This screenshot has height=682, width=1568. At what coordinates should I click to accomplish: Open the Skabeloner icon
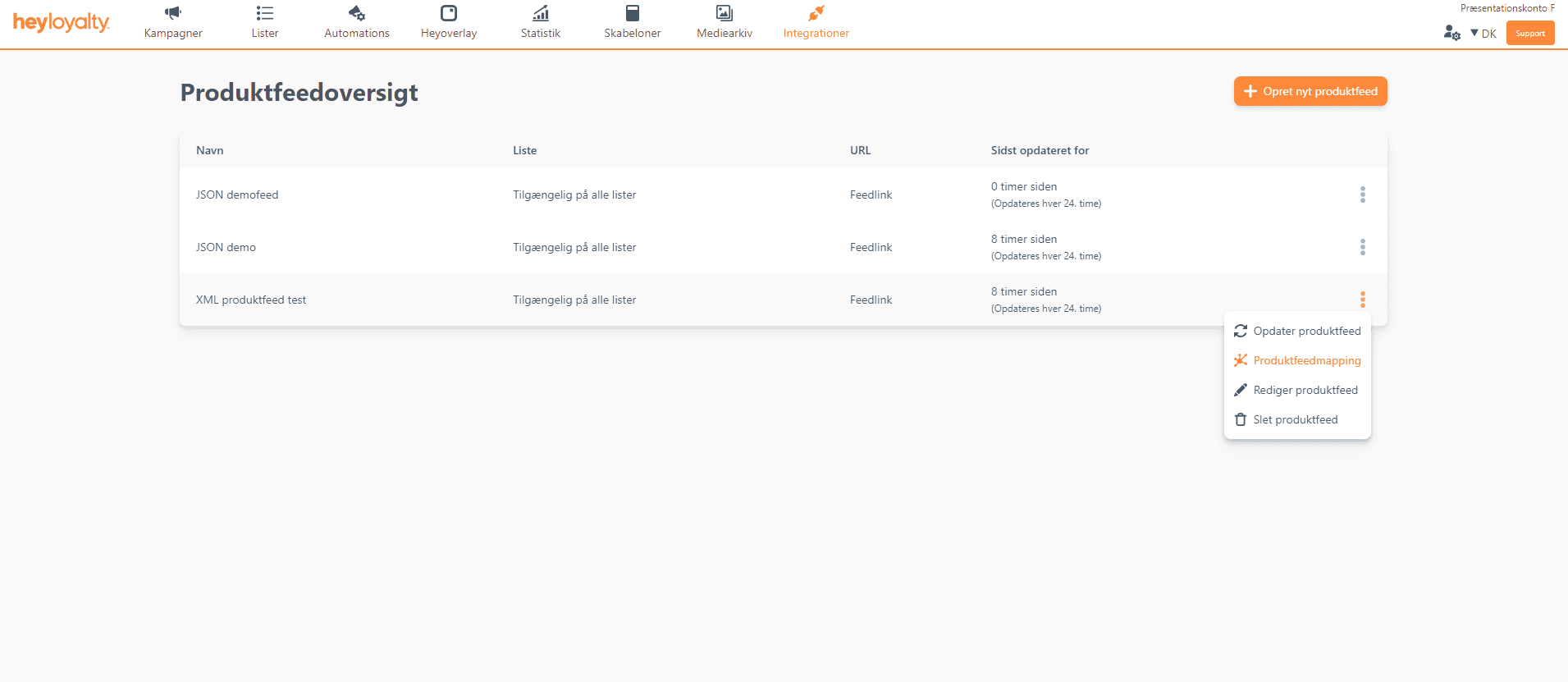click(633, 13)
